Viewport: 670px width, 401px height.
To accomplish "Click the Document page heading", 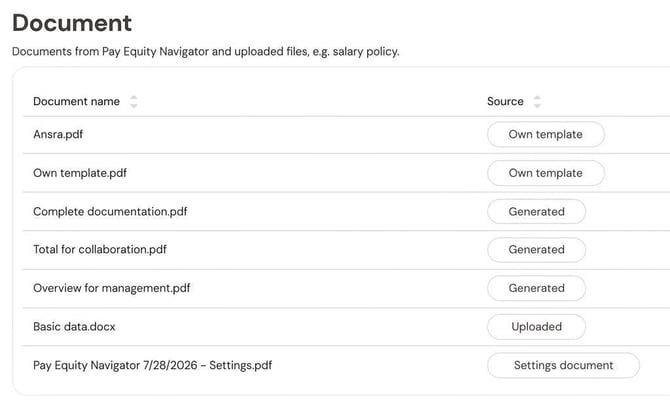I will 72,23.
